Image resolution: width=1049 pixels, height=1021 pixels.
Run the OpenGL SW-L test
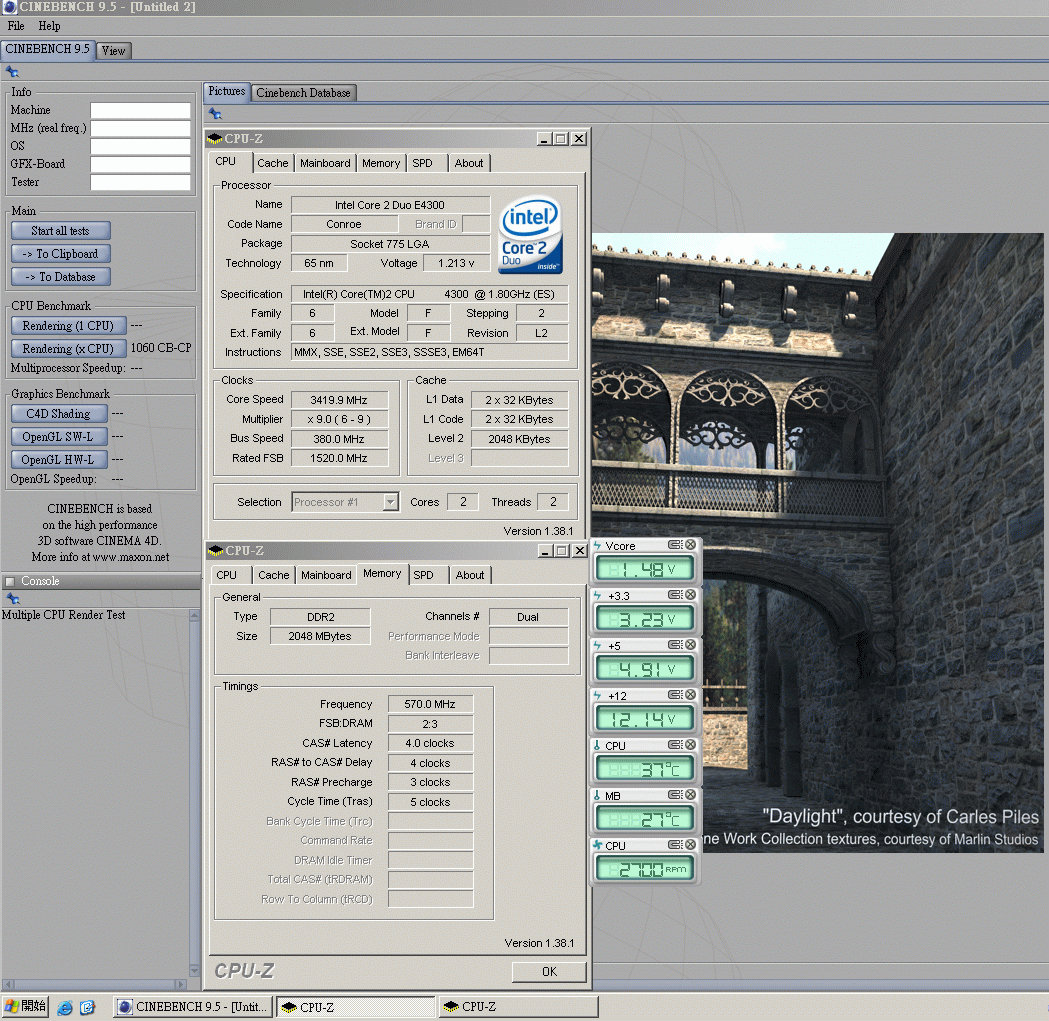58,437
